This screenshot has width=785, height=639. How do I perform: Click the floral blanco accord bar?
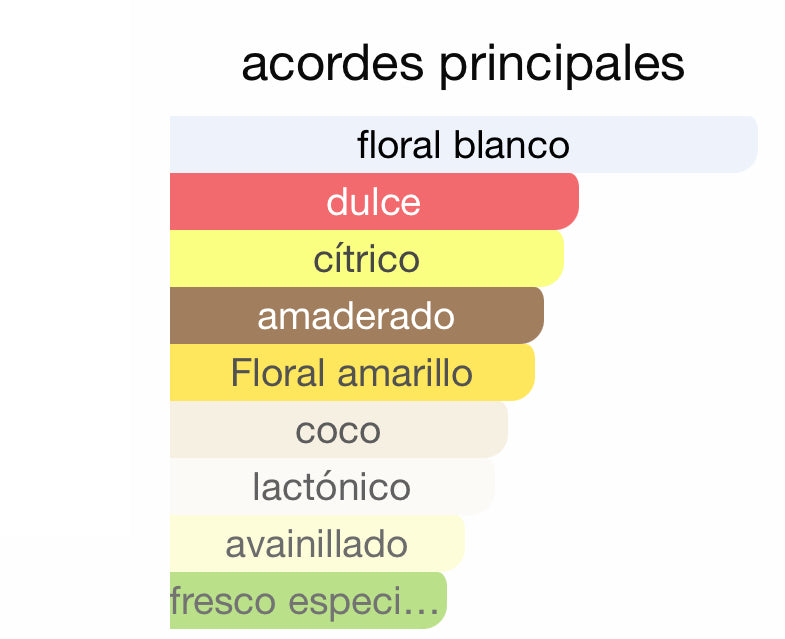tap(464, 144)
